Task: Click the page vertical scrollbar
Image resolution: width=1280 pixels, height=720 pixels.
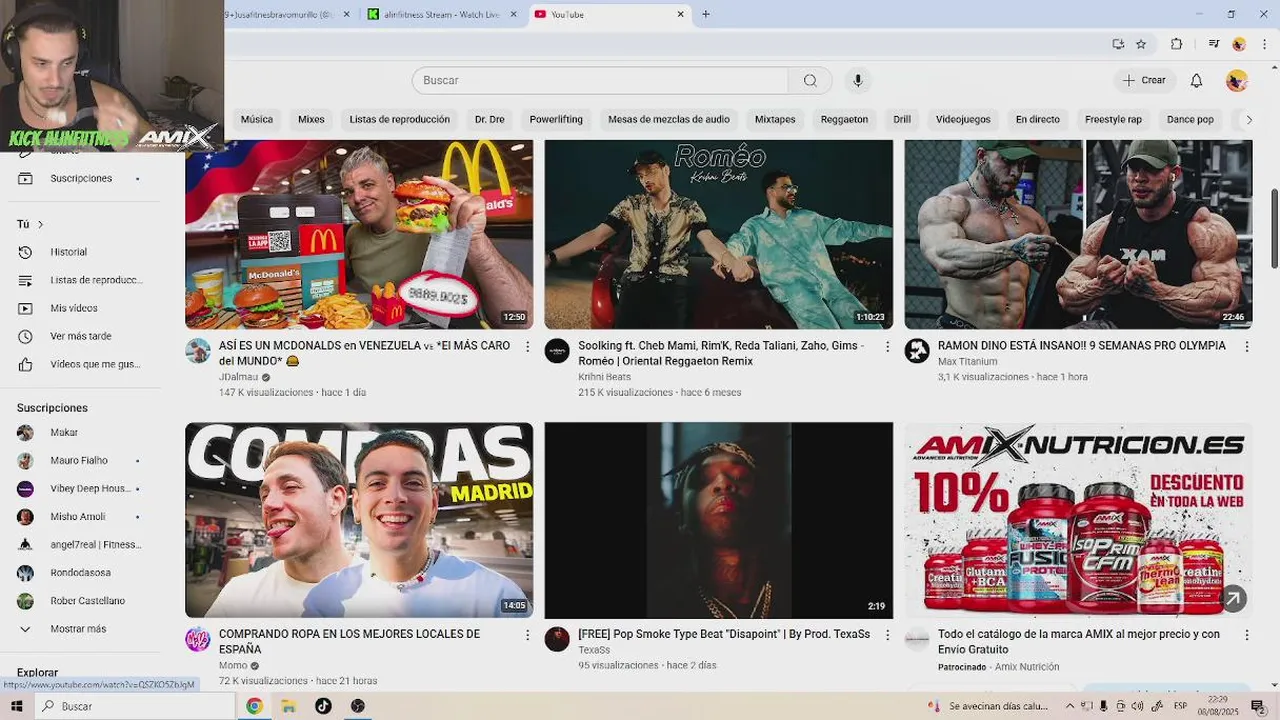Action: pyautogui.click(x=1275, y=228)
